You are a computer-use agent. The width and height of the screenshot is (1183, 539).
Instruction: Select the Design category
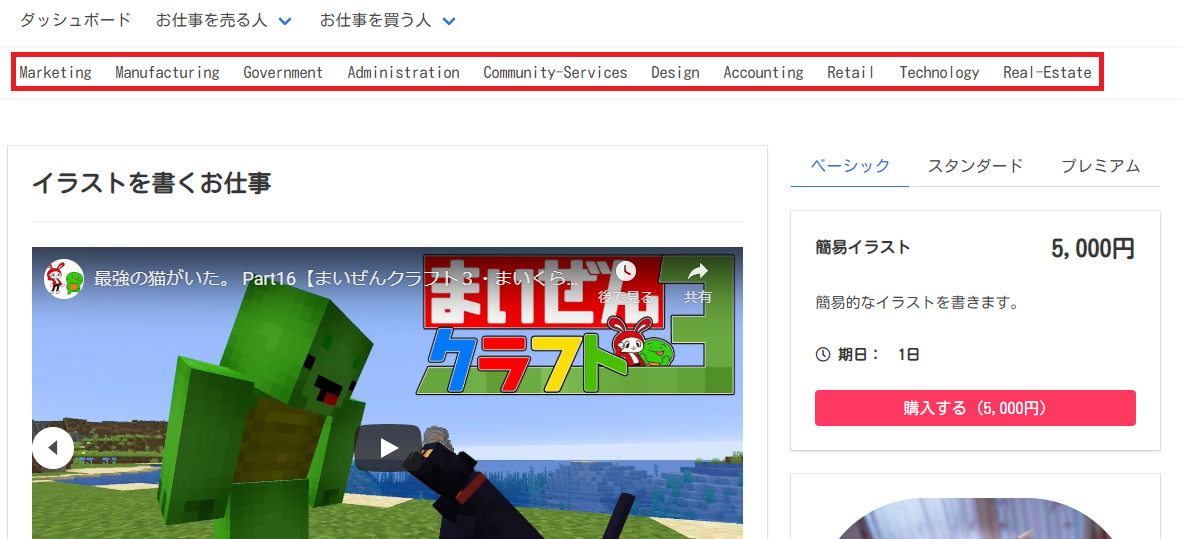tap(675, 72)
